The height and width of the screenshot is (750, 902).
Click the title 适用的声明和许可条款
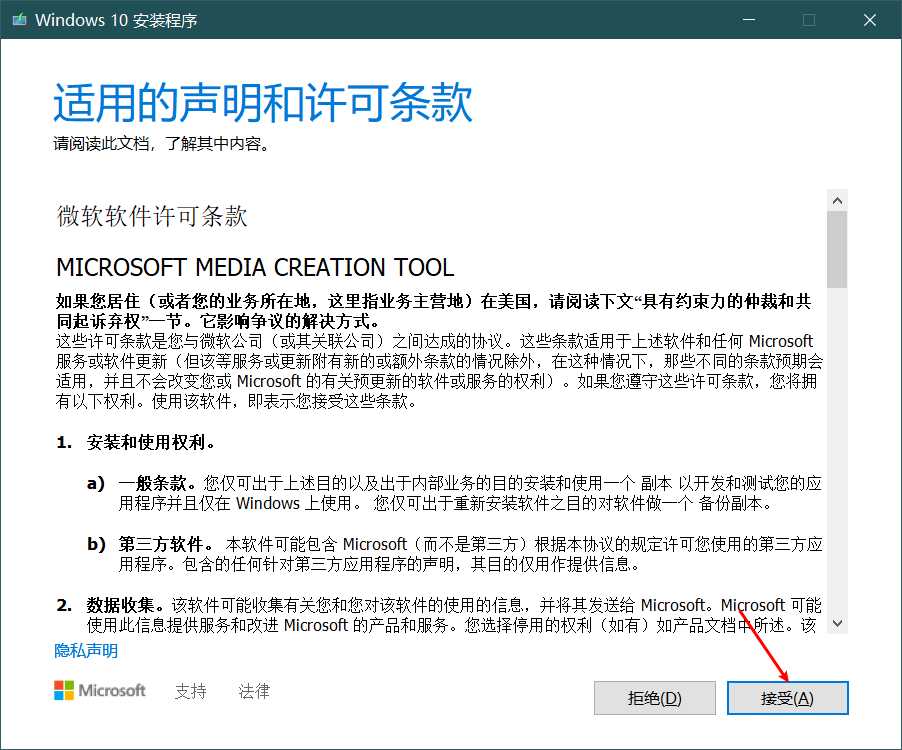coord(263,102)
